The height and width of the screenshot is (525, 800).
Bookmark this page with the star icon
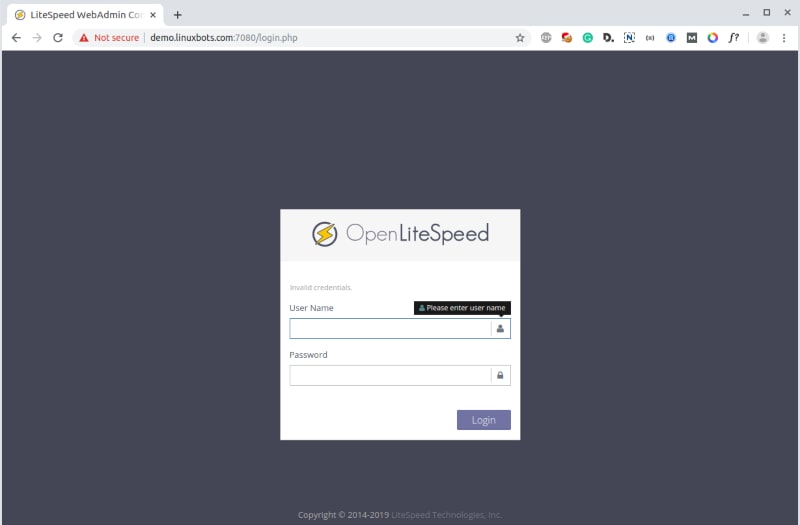coord(520,37)
